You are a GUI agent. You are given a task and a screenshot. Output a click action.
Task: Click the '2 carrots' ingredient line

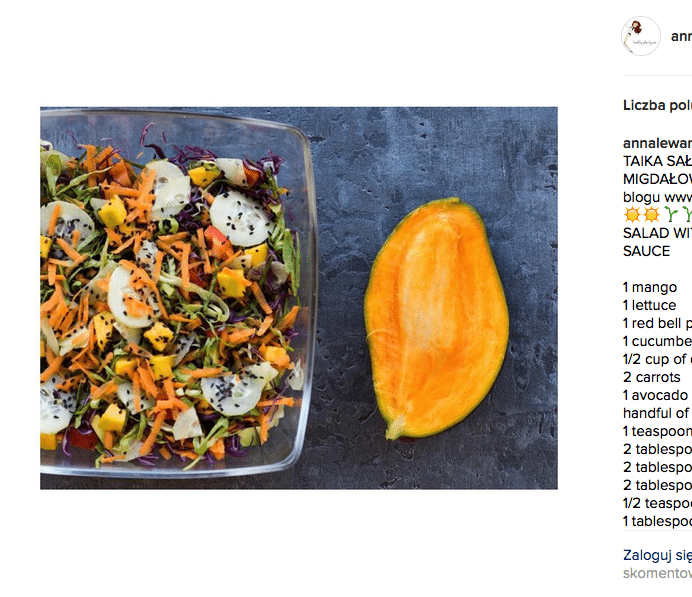[x=651, y=377]
